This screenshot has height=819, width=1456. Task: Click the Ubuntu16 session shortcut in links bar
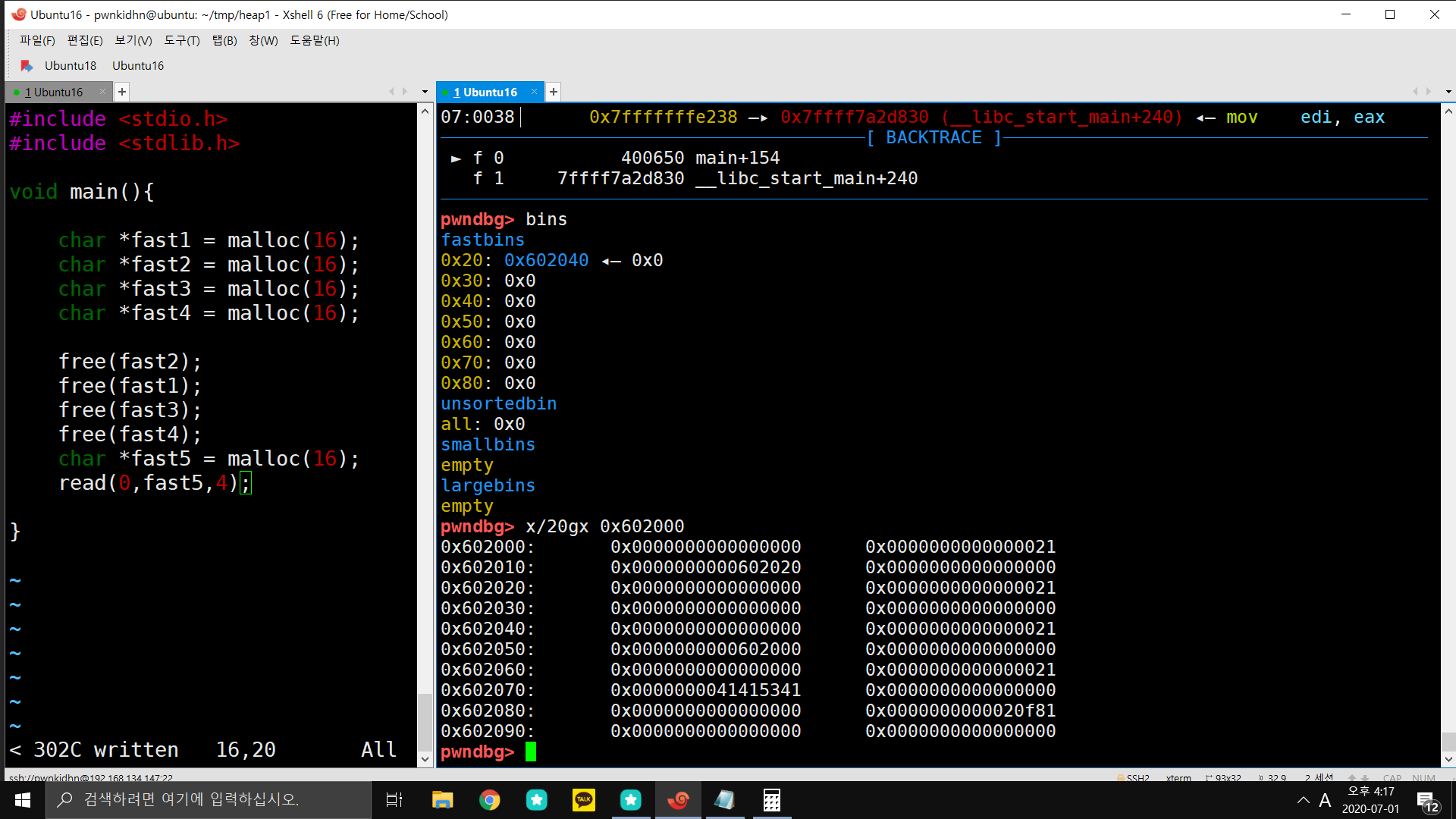pos(138,65)
